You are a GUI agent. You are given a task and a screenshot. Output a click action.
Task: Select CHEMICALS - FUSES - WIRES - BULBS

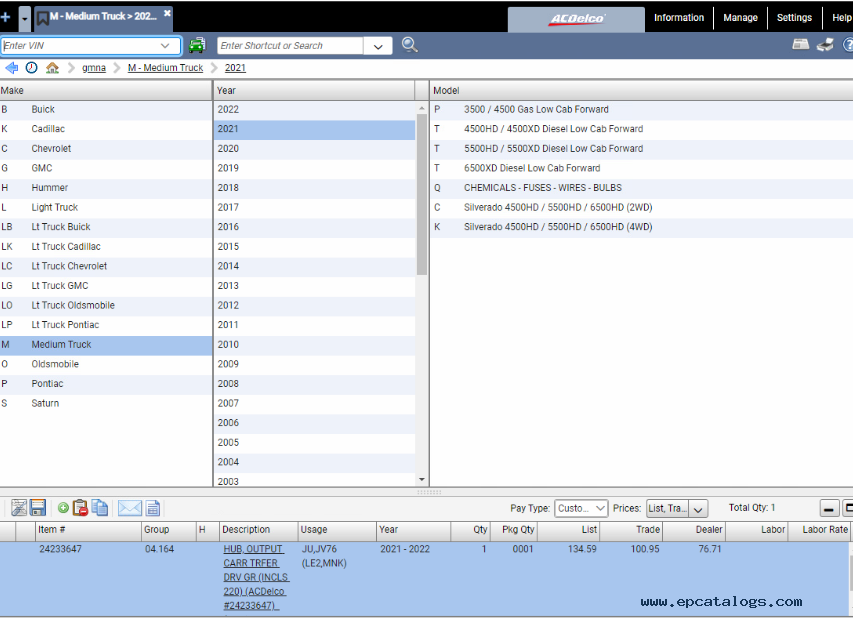point(642,188)
